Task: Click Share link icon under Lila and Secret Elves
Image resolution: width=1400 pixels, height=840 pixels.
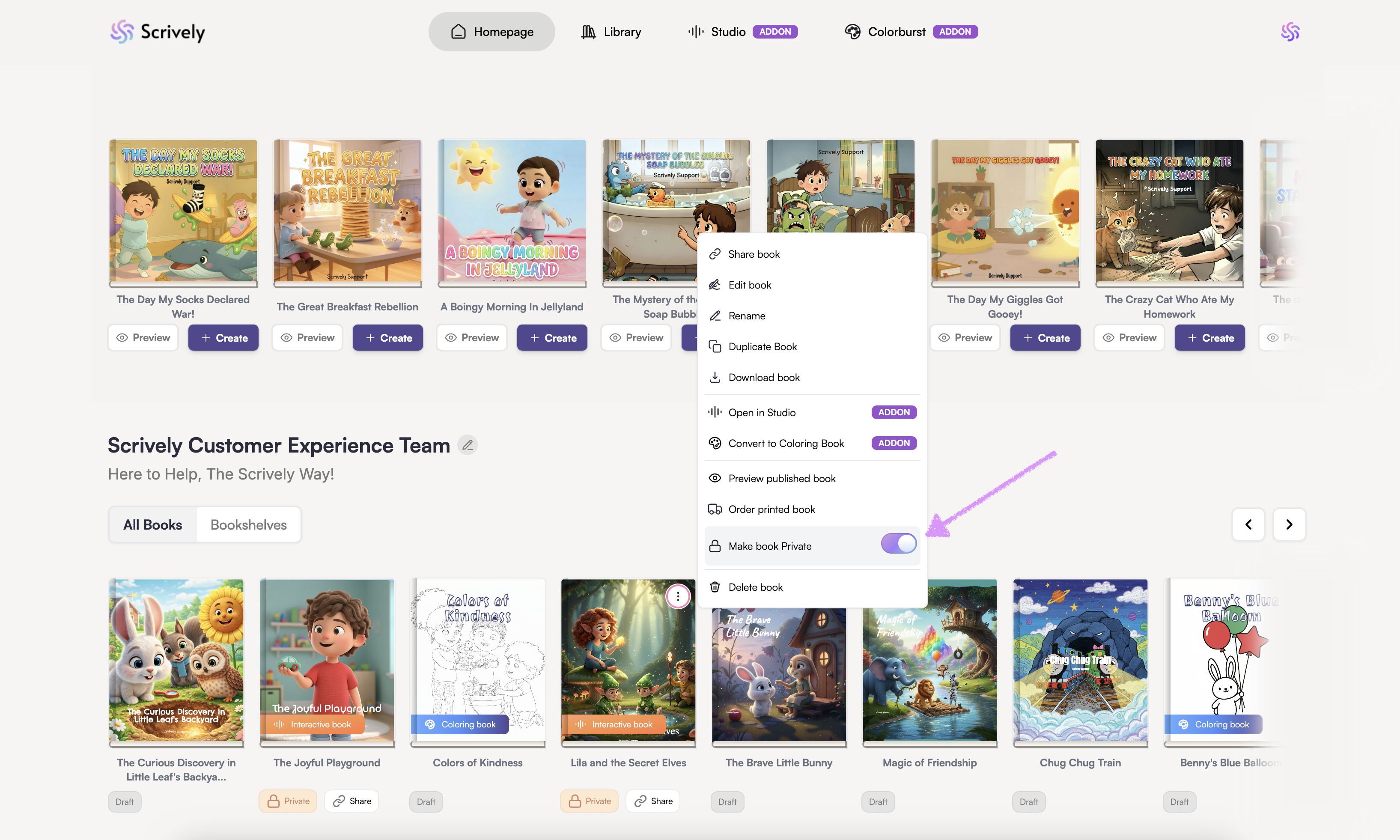Action: pyautogui.click(x=640, y=801)
